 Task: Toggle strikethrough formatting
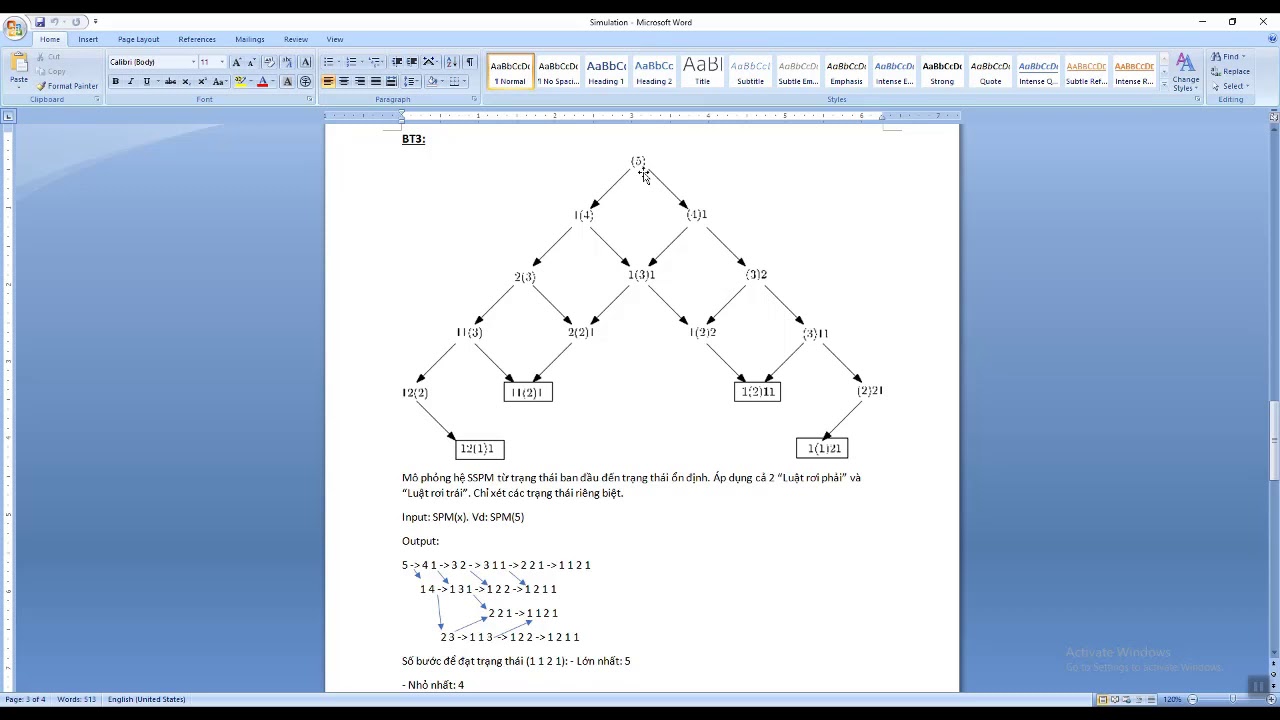coord(170,82)
